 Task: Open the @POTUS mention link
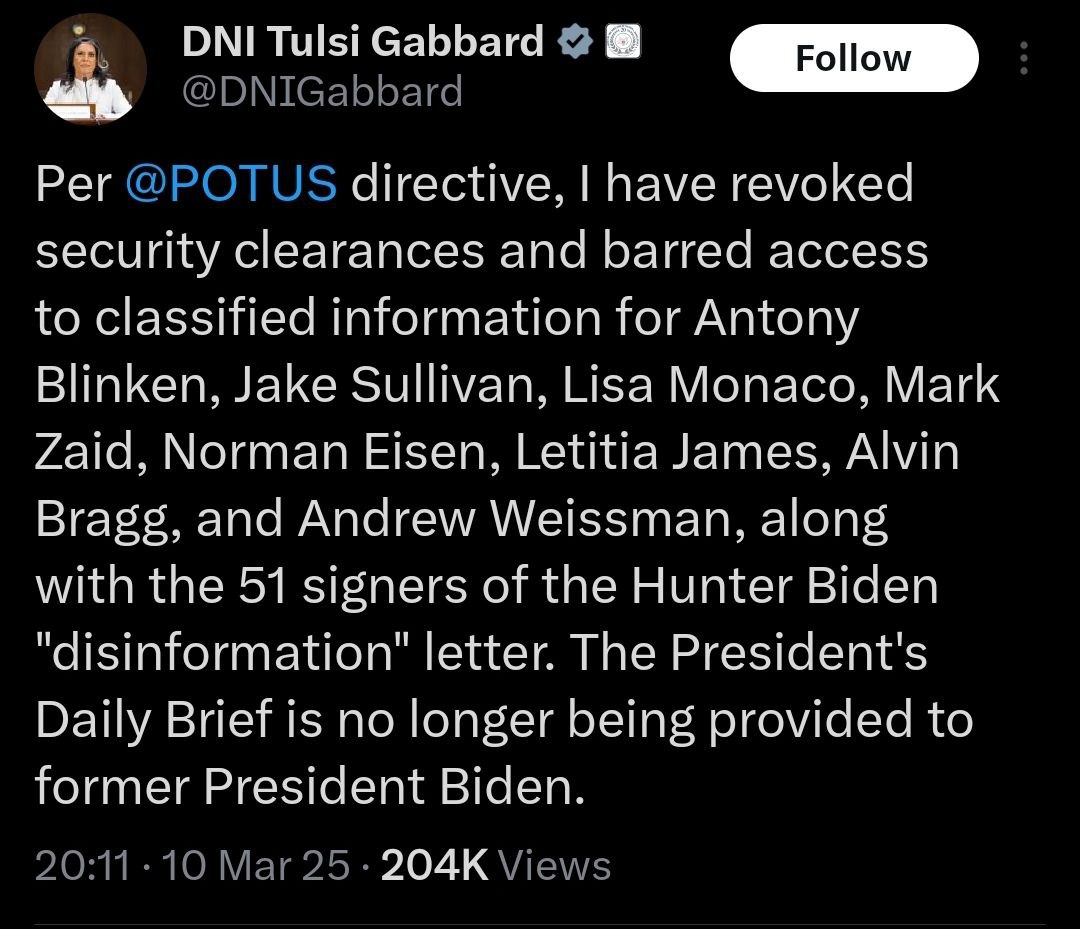(231, 184)
